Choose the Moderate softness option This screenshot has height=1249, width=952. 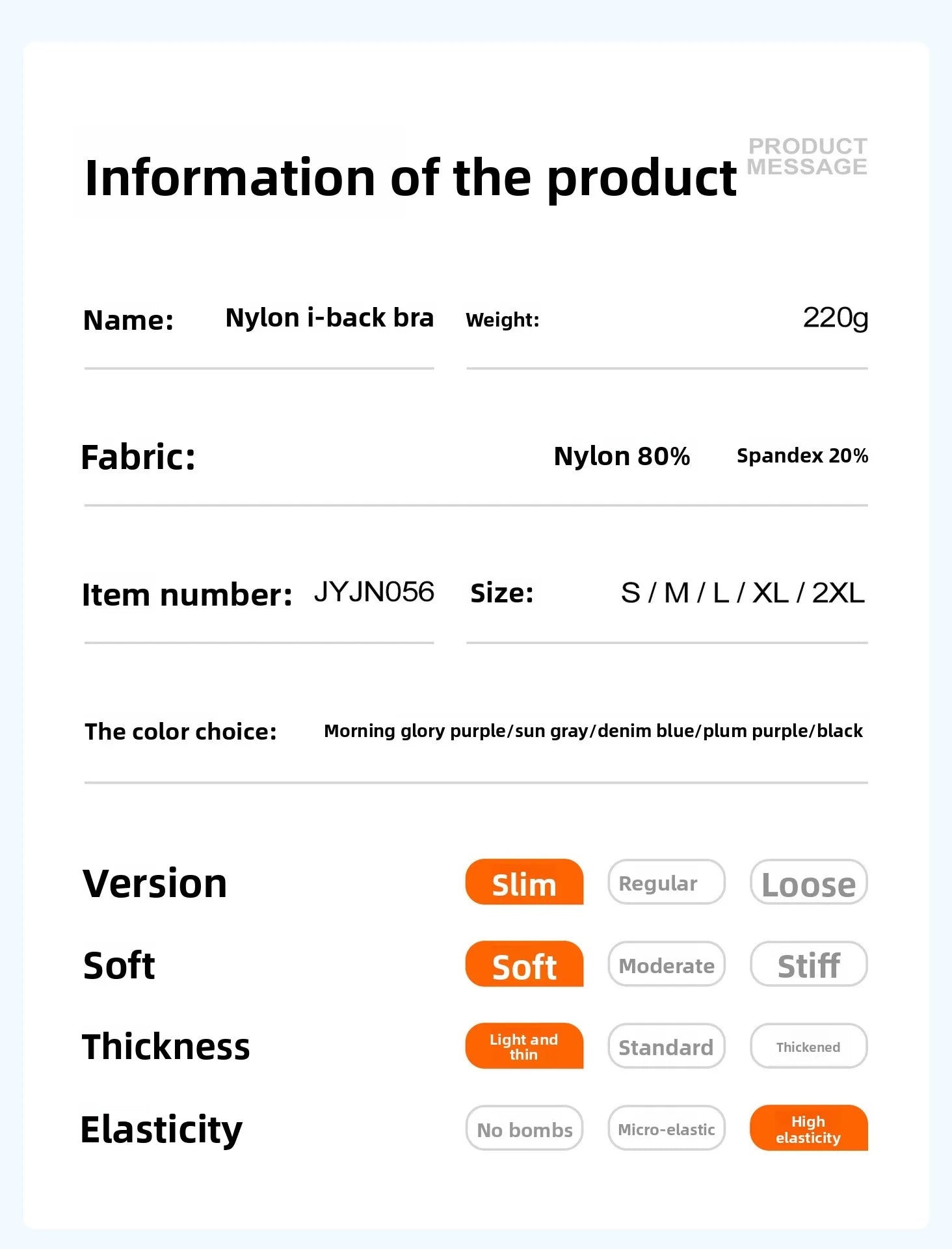(x=666, y=964)
